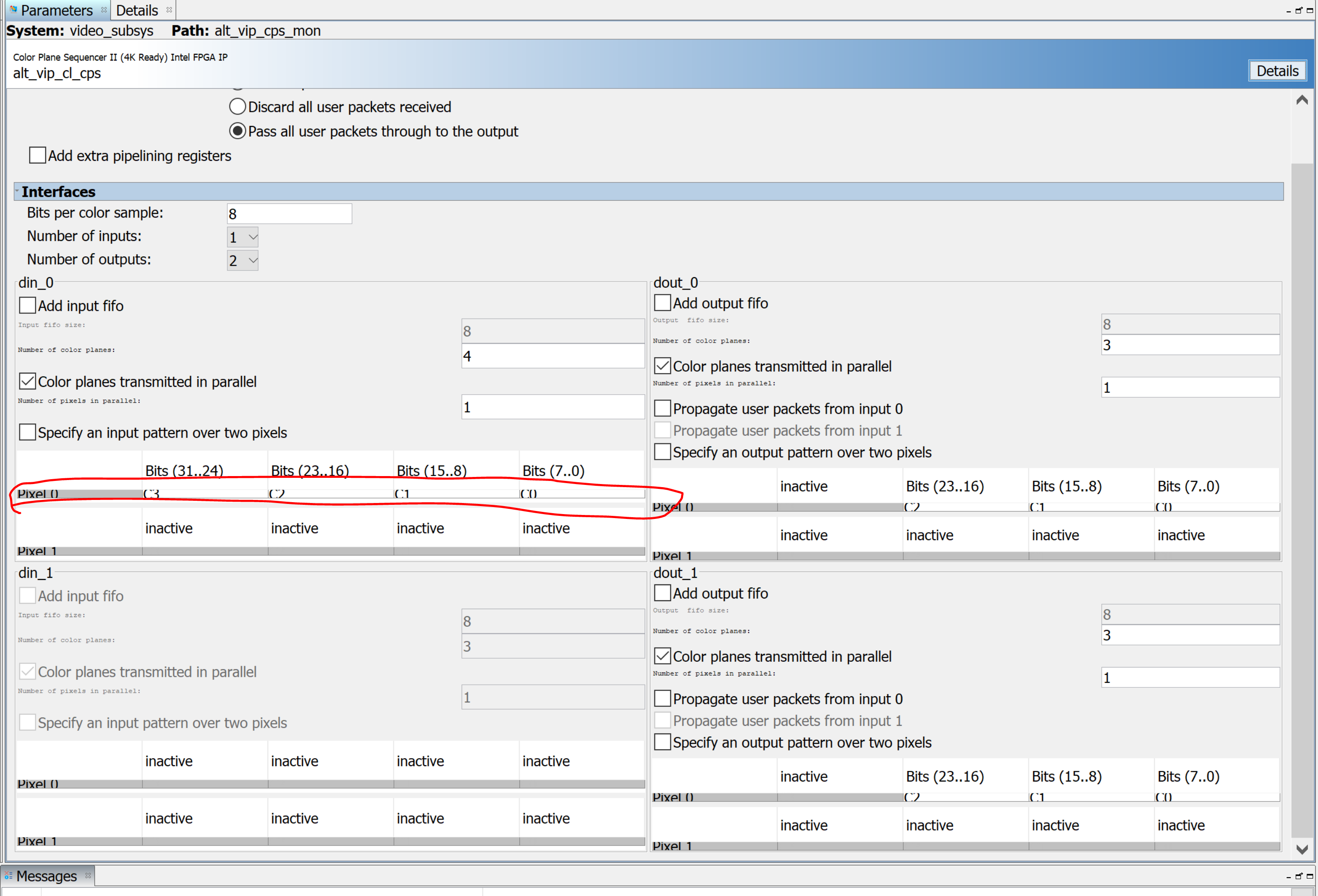Close the Messages tab using its X icon
This screenshot has width=1318, height=896.
(88, 875)
